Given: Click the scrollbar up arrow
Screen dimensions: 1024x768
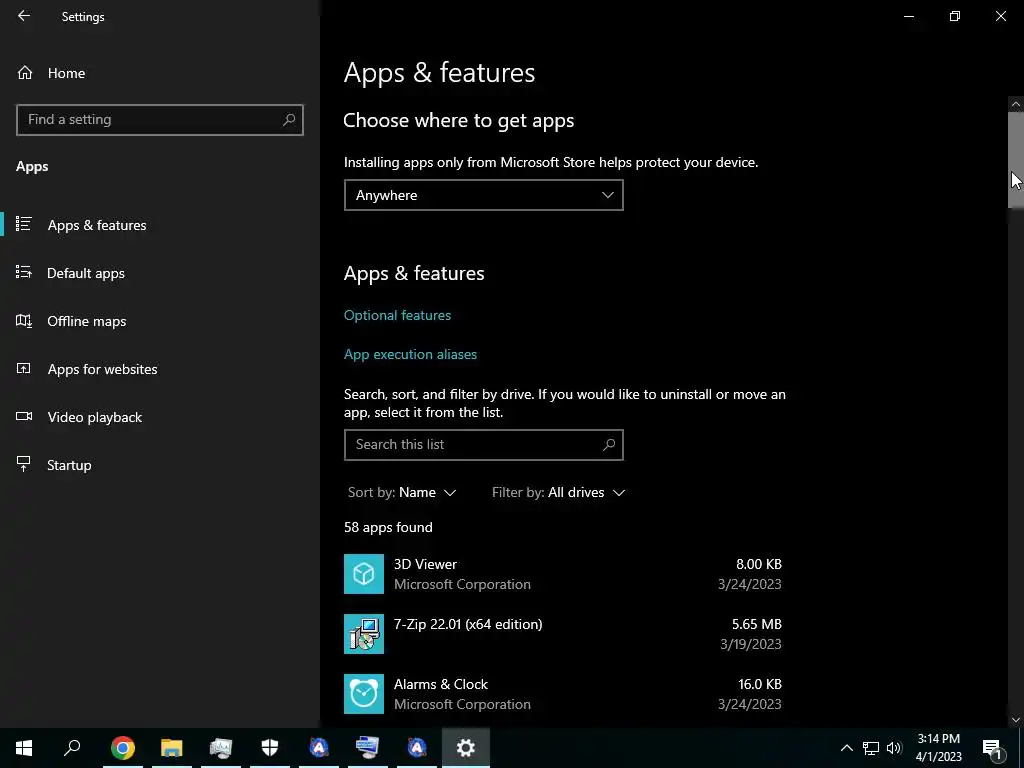Looking at the screenshot, I should [1016, 104].
